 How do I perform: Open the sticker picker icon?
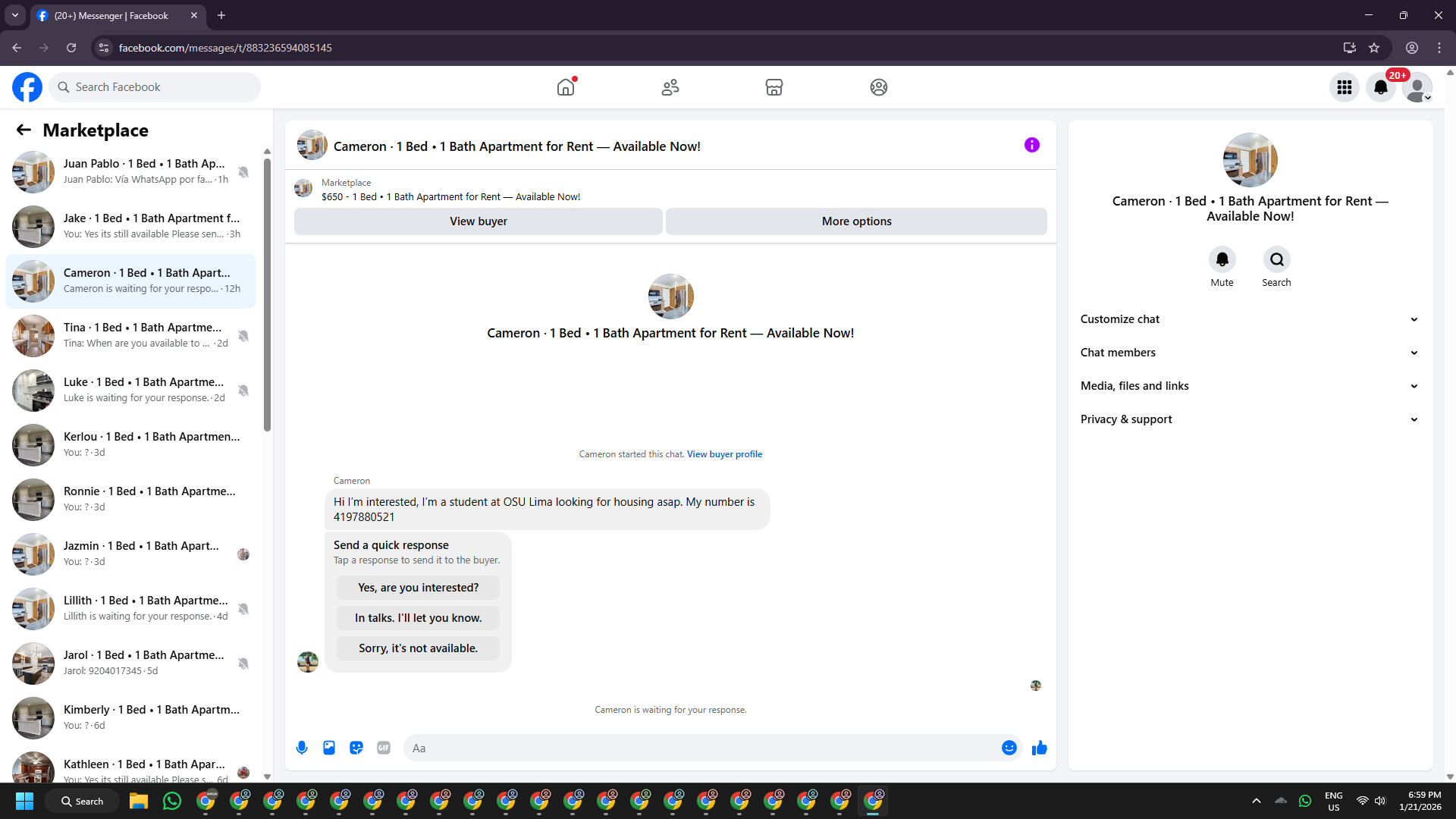point(356,748)
